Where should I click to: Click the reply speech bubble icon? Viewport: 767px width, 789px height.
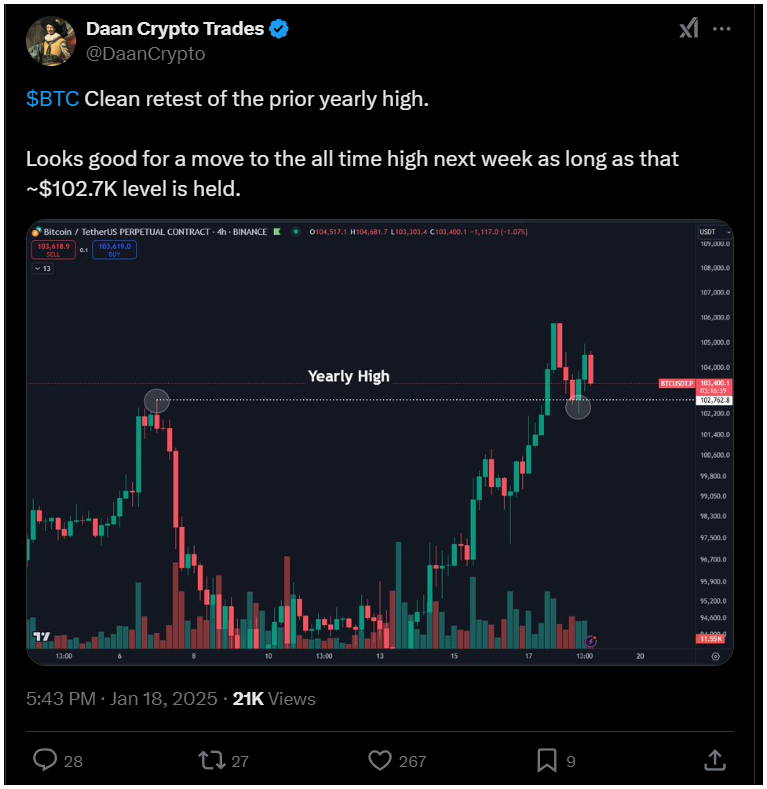45,760
